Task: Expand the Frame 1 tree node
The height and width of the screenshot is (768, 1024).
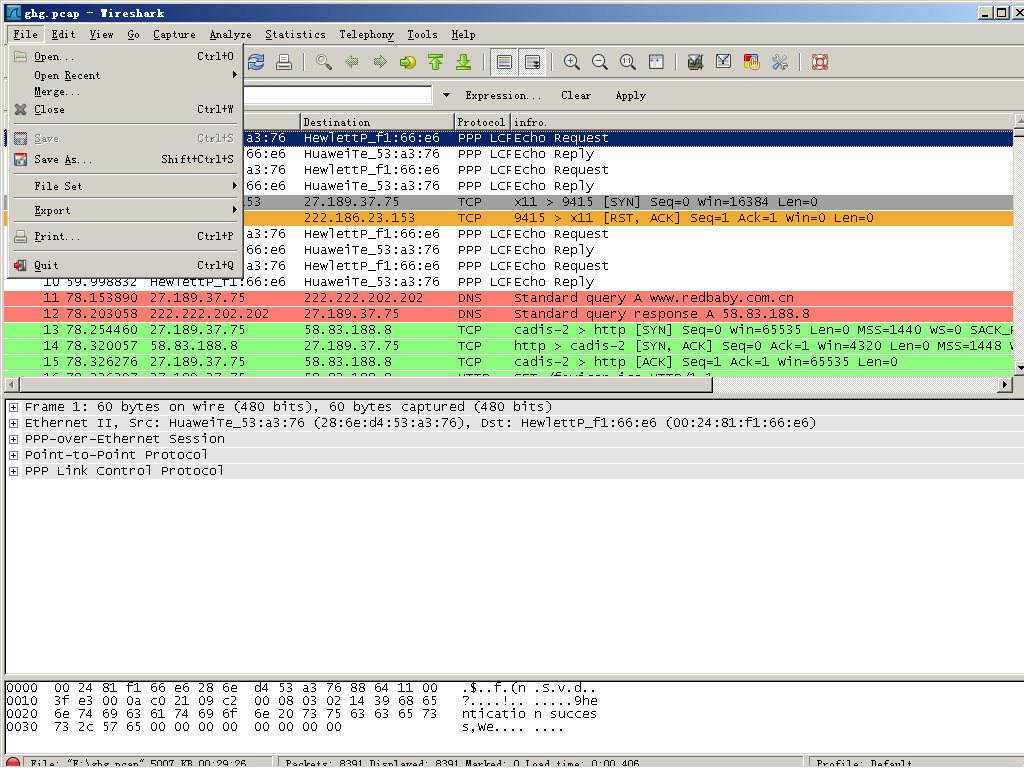Action: click(13, 407)
